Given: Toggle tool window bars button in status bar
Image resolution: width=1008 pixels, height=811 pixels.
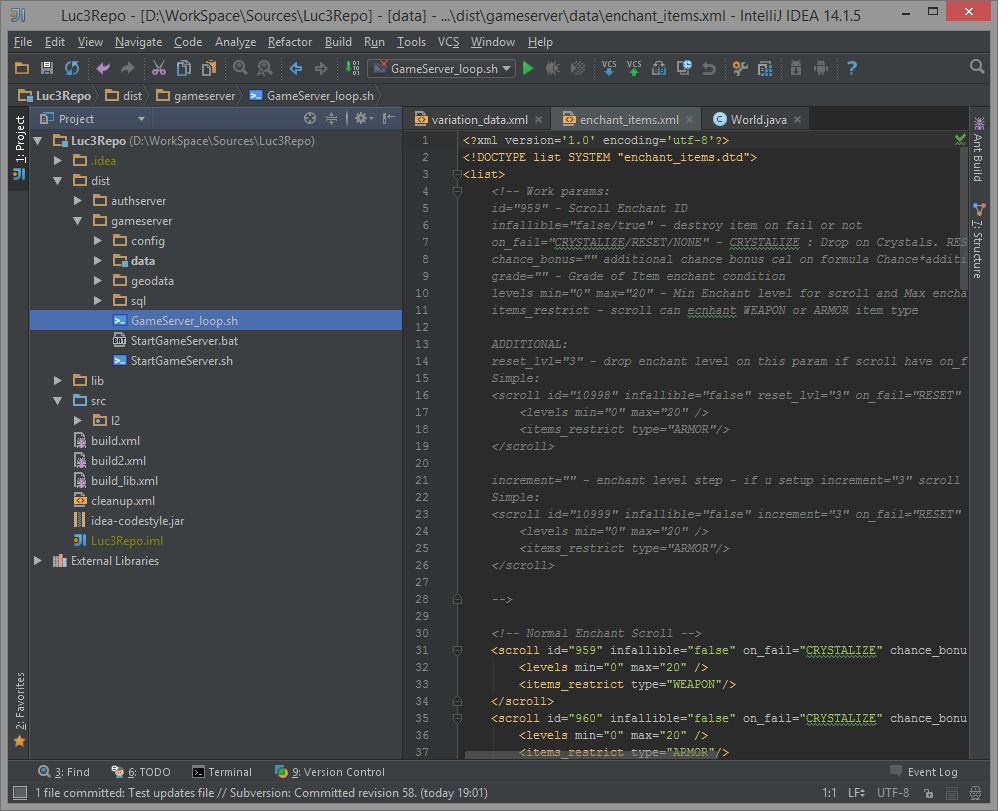Looking at the screenshot, I should pos(20,793).
